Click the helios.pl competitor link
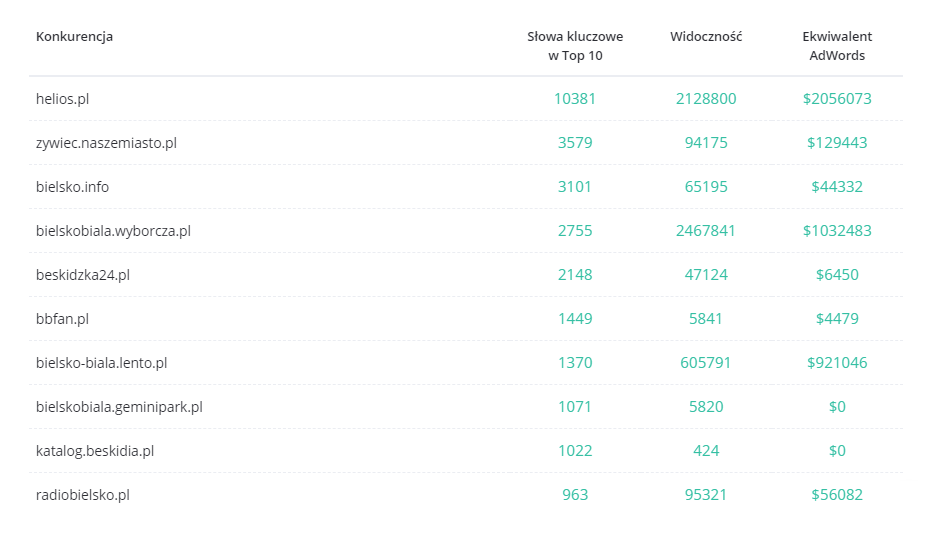This screenshot has width=928, height=538. [62, 99]
